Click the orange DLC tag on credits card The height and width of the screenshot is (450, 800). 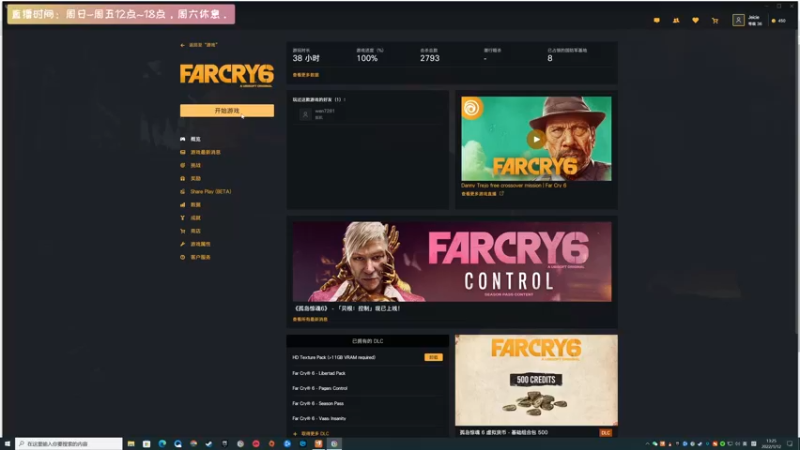tap(605, 433)
